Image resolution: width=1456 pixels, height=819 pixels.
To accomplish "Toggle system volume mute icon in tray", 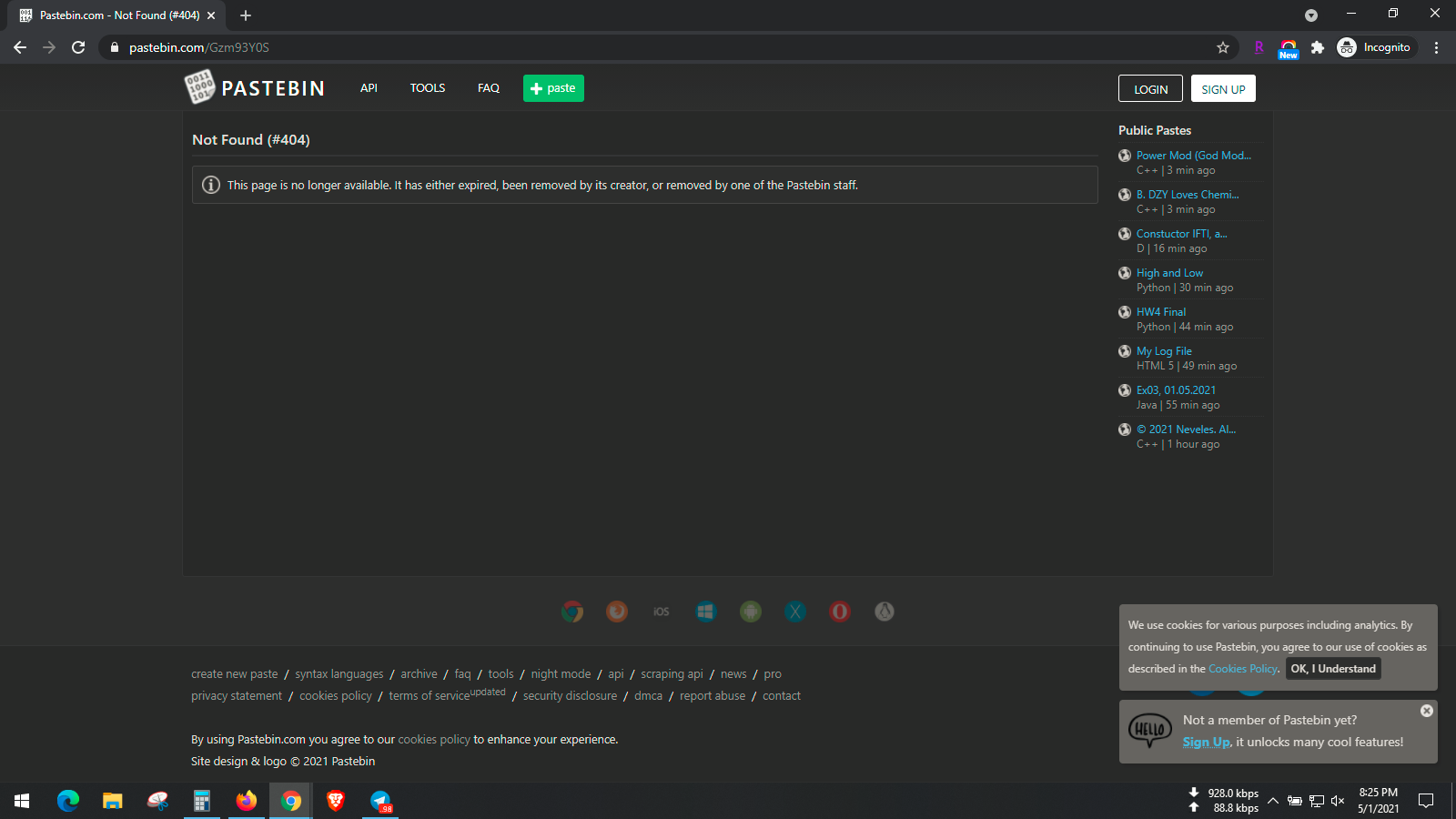I will click(1338, 801).
